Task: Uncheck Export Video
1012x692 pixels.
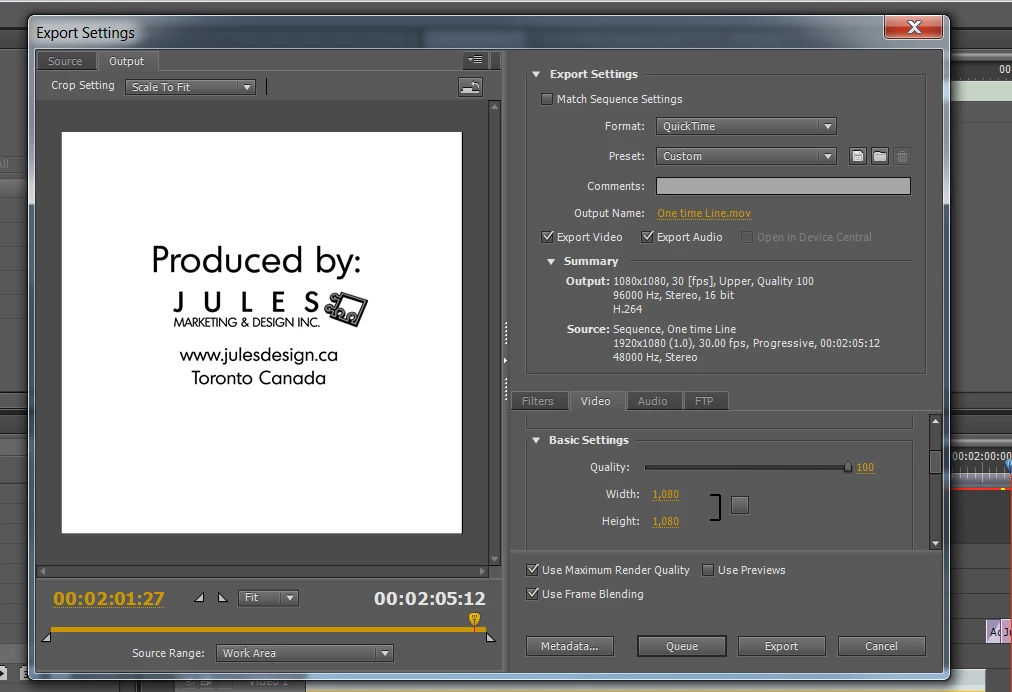Action: click(547, 237)
